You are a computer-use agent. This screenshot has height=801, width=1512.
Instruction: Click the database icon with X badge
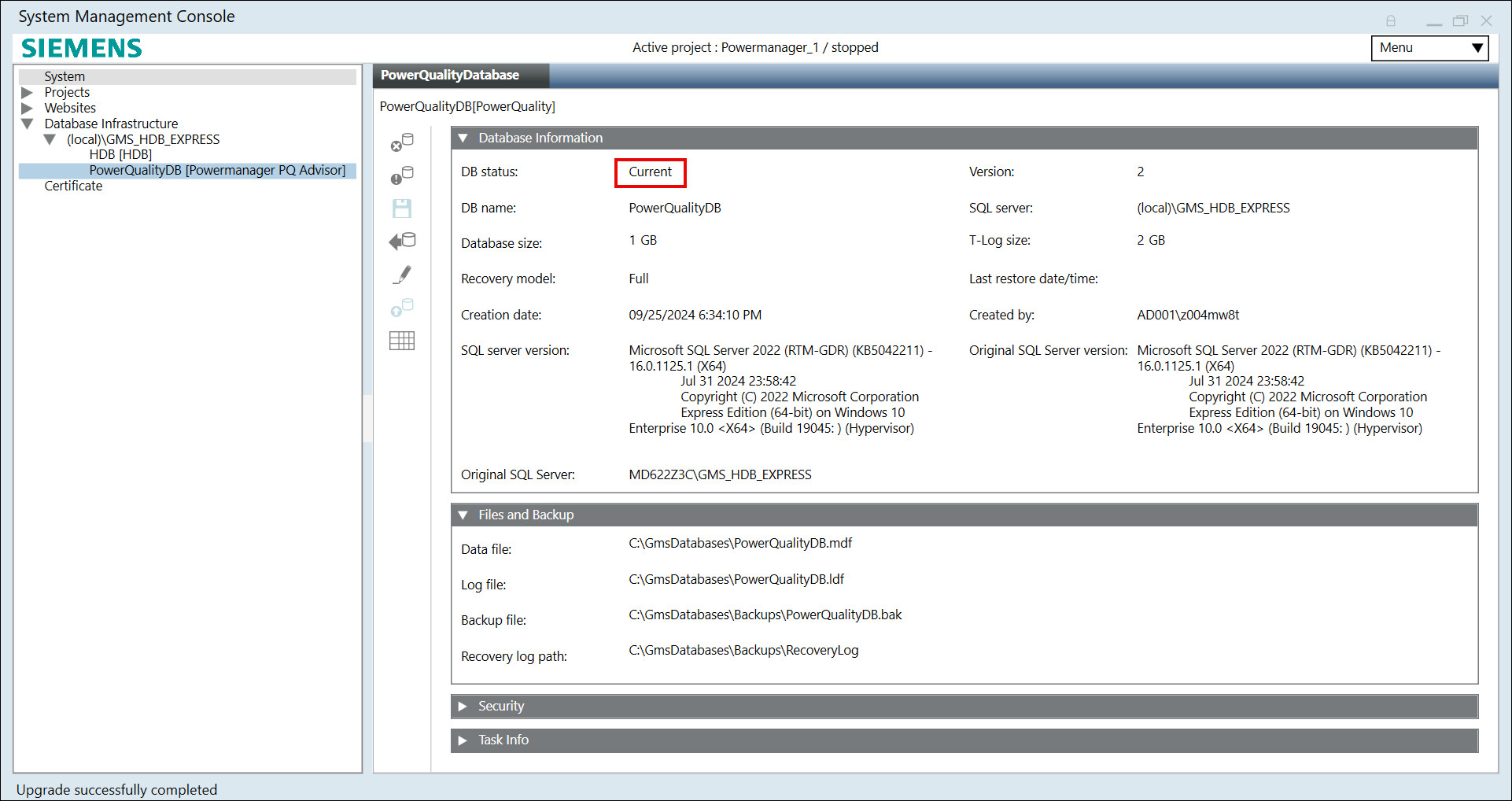point(402,142)
